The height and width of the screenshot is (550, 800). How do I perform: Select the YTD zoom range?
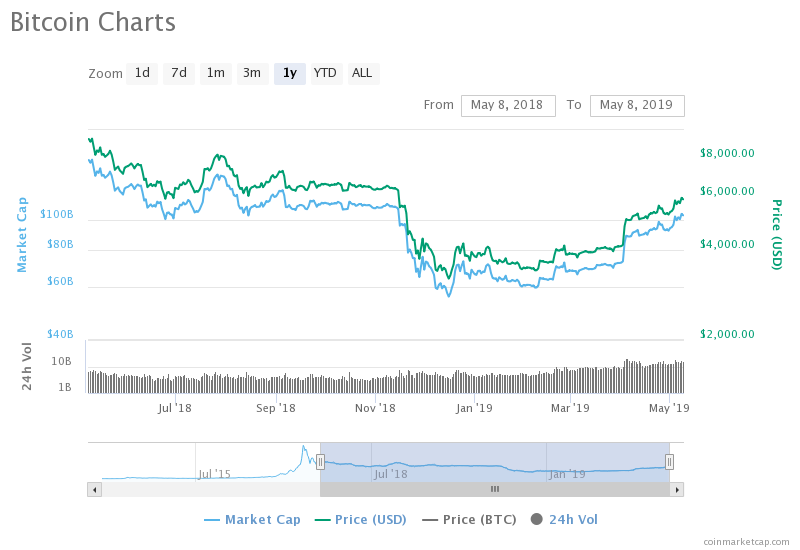pos(325,73)
